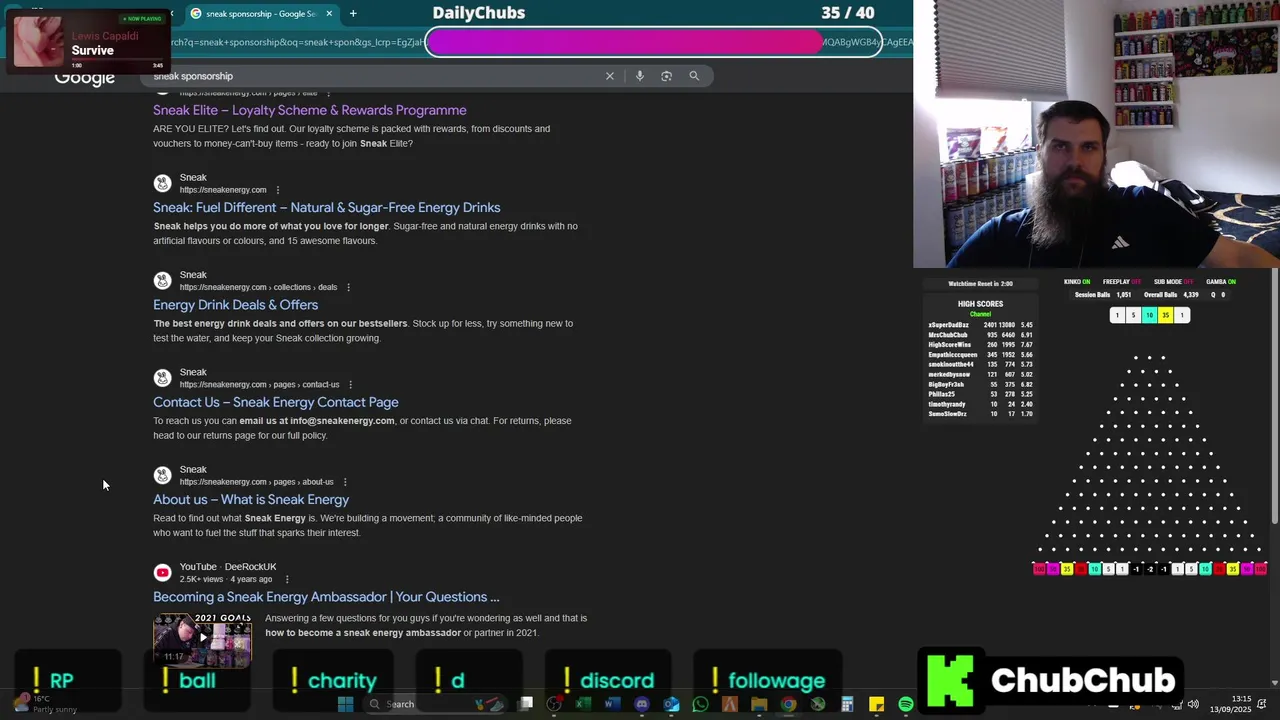Close the sneak sponsorship browser tab

coord(329,13)
